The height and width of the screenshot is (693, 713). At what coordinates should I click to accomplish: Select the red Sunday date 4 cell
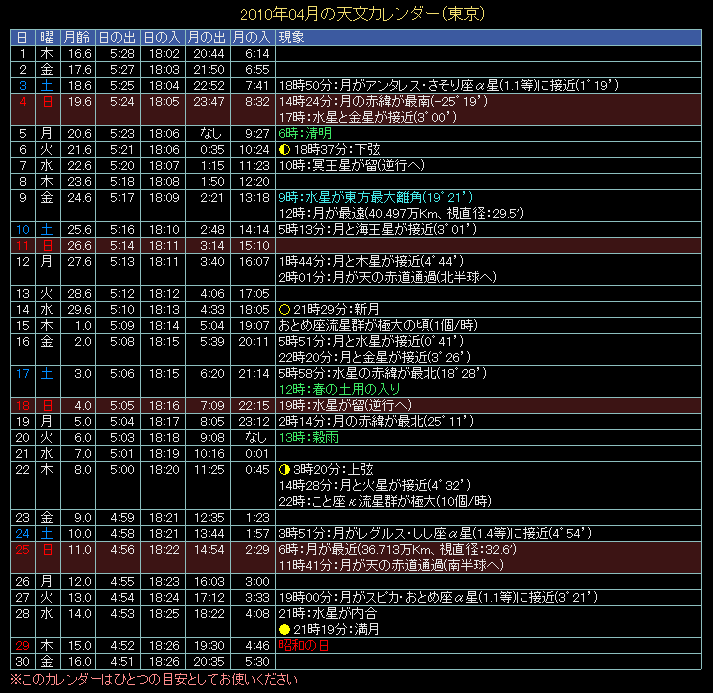22,101
